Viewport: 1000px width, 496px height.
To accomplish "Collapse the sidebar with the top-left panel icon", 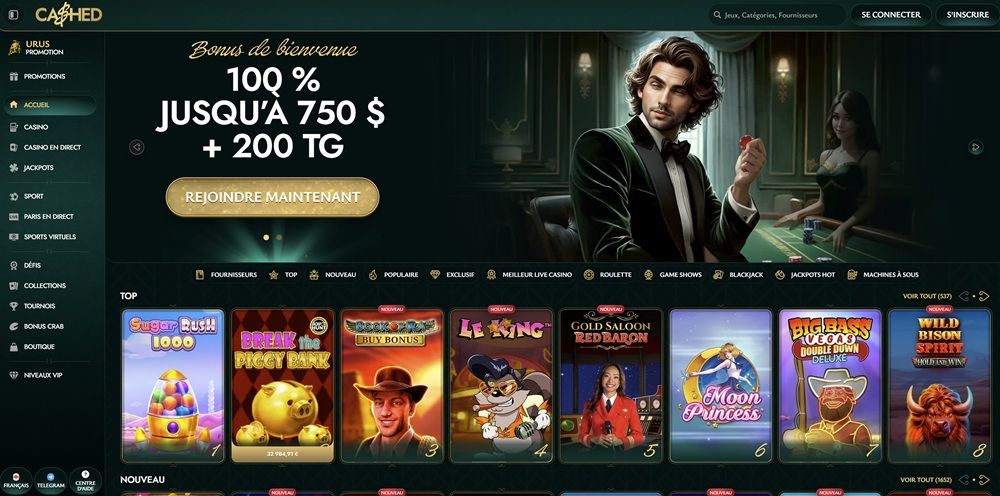I will point(13,15).
